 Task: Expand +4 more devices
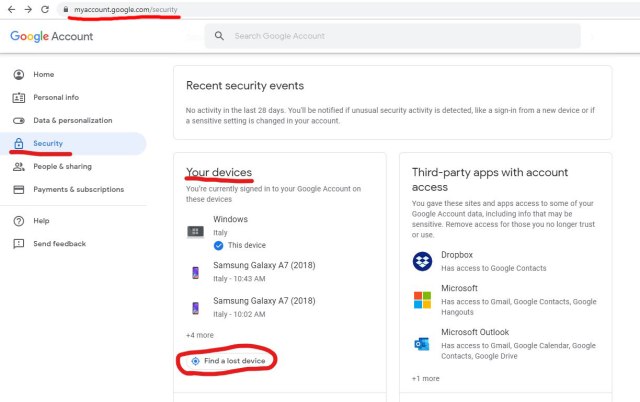click(199, 335)
